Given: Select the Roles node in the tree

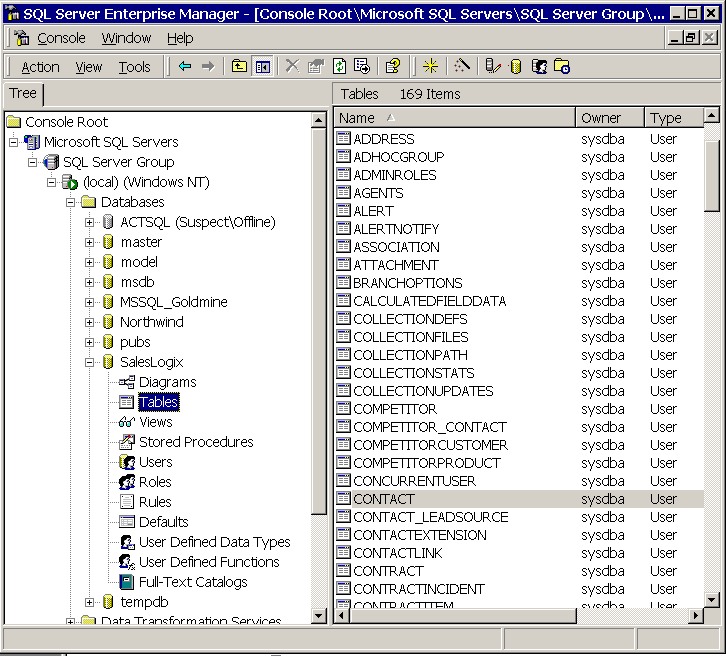Looking at the screenshot, I should [x=155, y=482].
